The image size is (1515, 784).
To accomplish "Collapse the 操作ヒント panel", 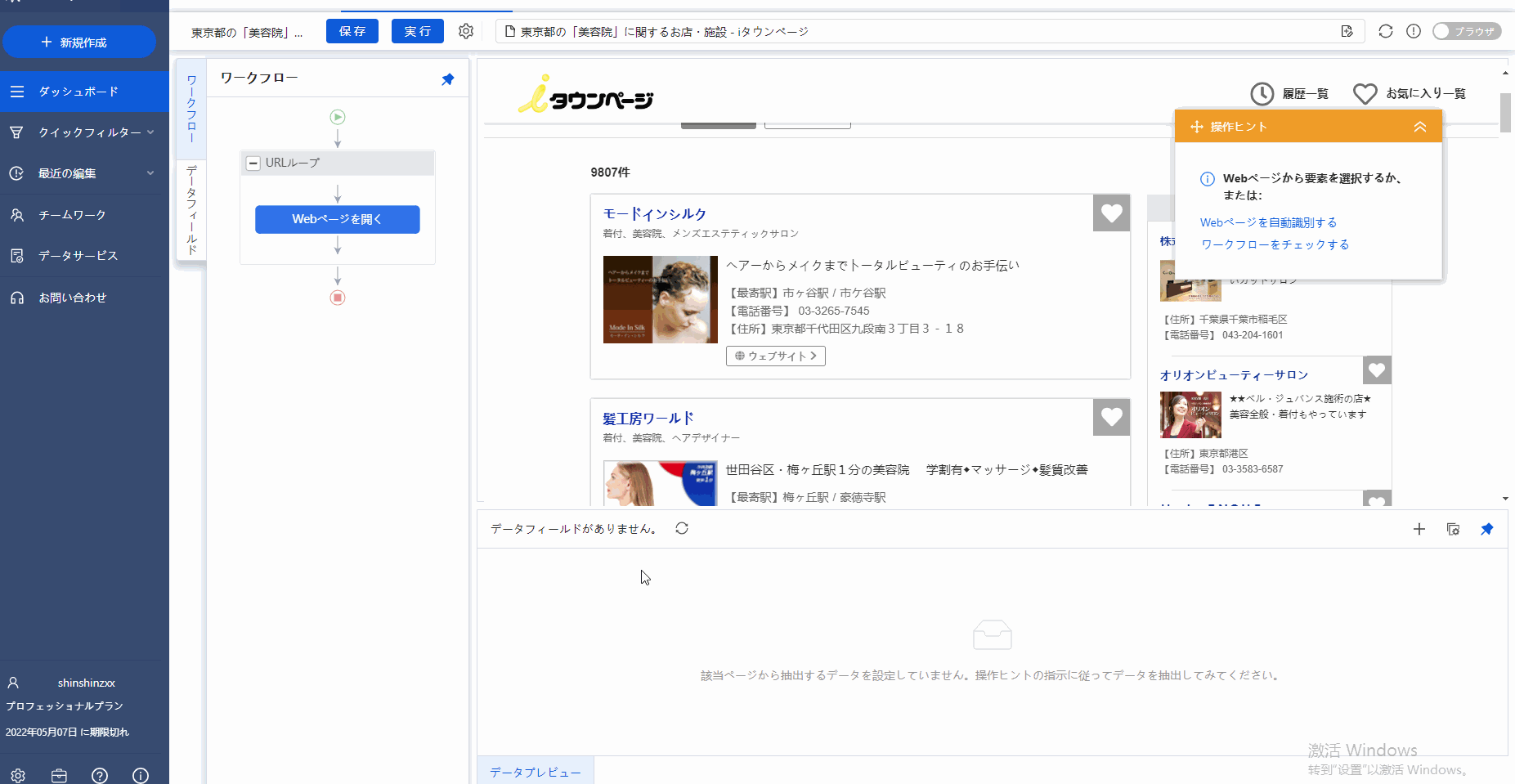I will tap(1420, 127).
